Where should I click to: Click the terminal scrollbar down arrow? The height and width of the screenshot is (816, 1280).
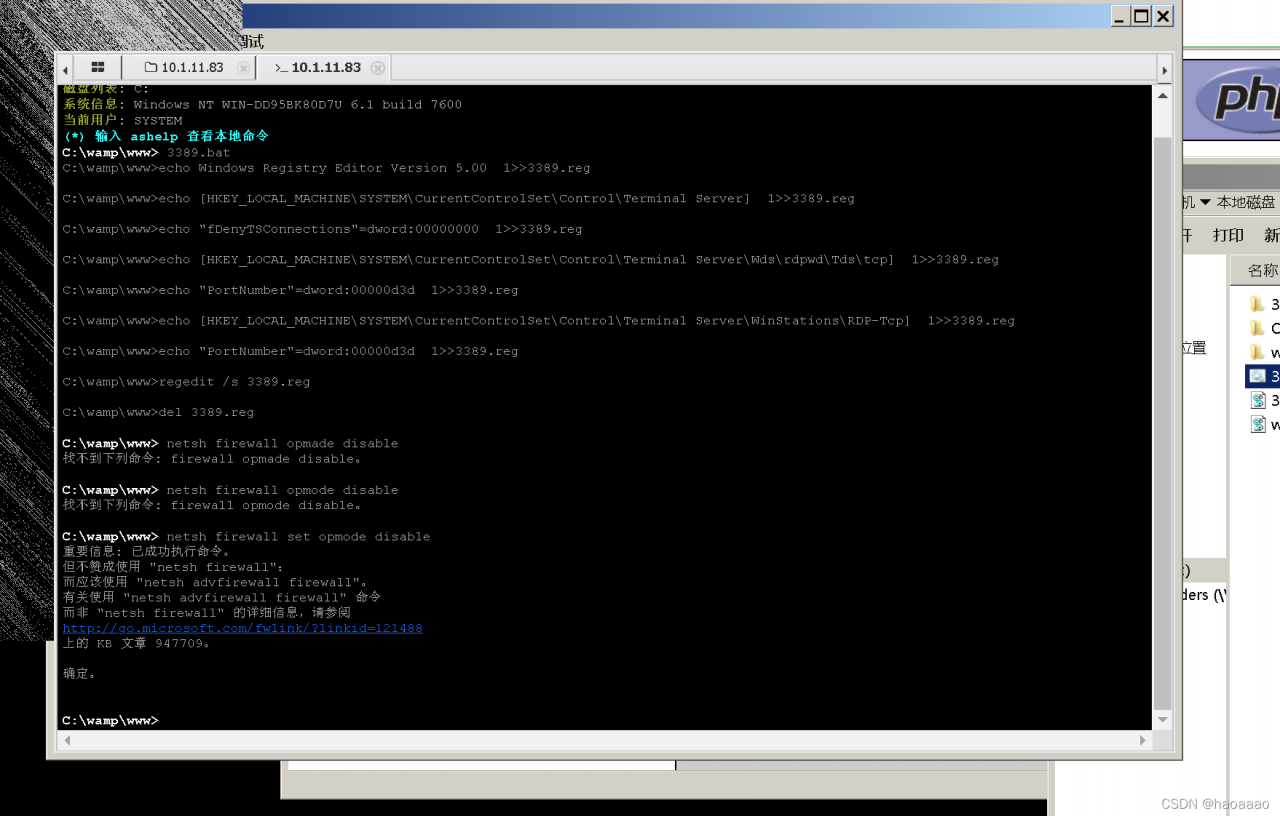[1162, 720]
